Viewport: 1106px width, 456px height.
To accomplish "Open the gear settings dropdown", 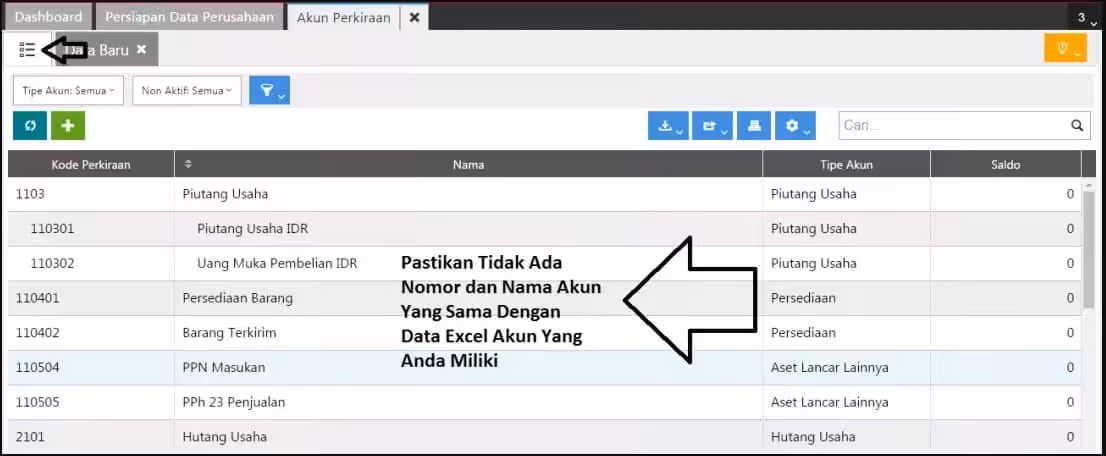I will click(796, 126).
